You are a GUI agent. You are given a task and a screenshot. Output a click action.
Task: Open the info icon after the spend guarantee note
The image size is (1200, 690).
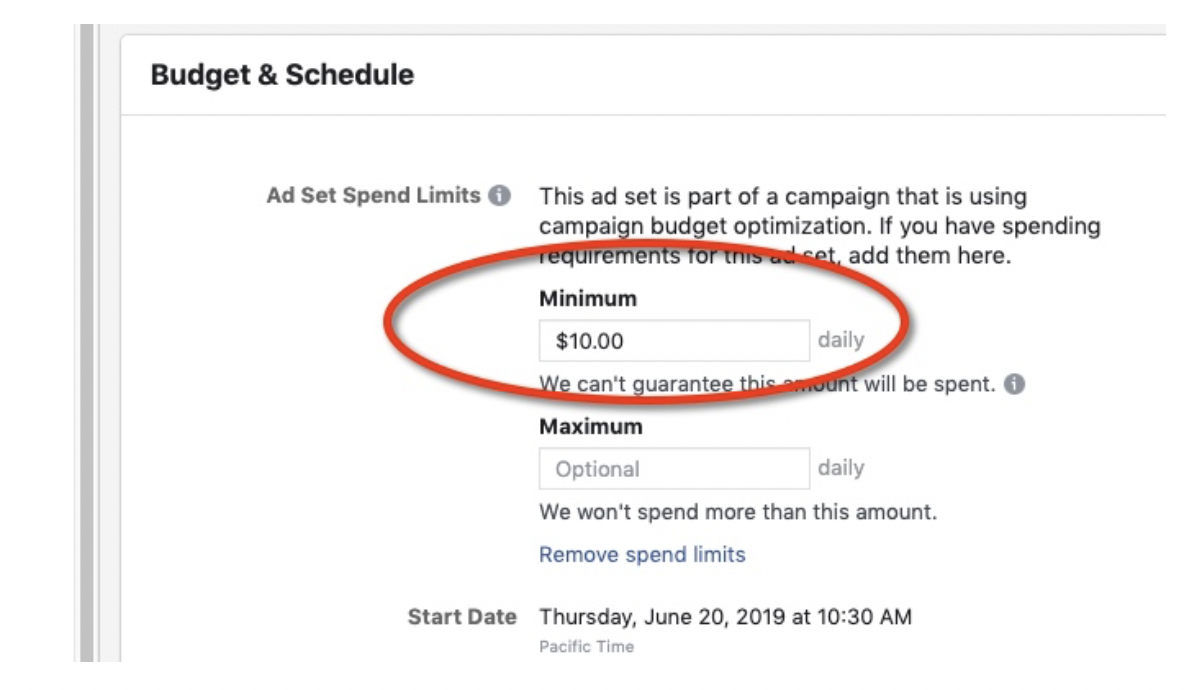[1014, 384]
